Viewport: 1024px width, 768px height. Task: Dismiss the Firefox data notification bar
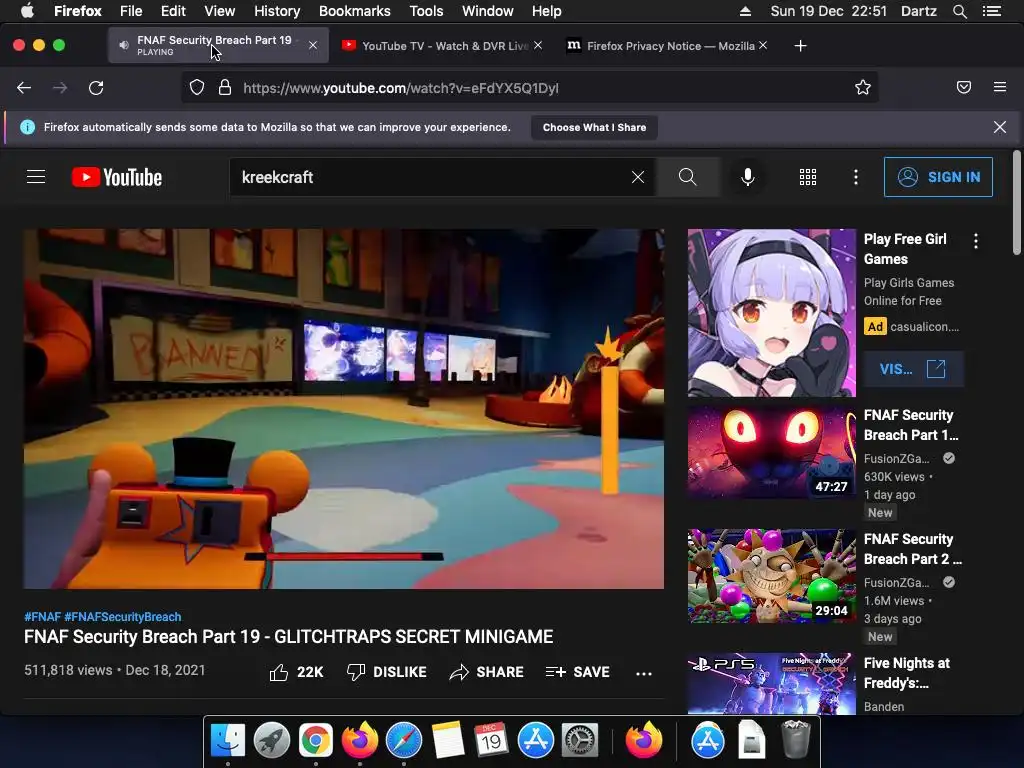(1000, 127)
